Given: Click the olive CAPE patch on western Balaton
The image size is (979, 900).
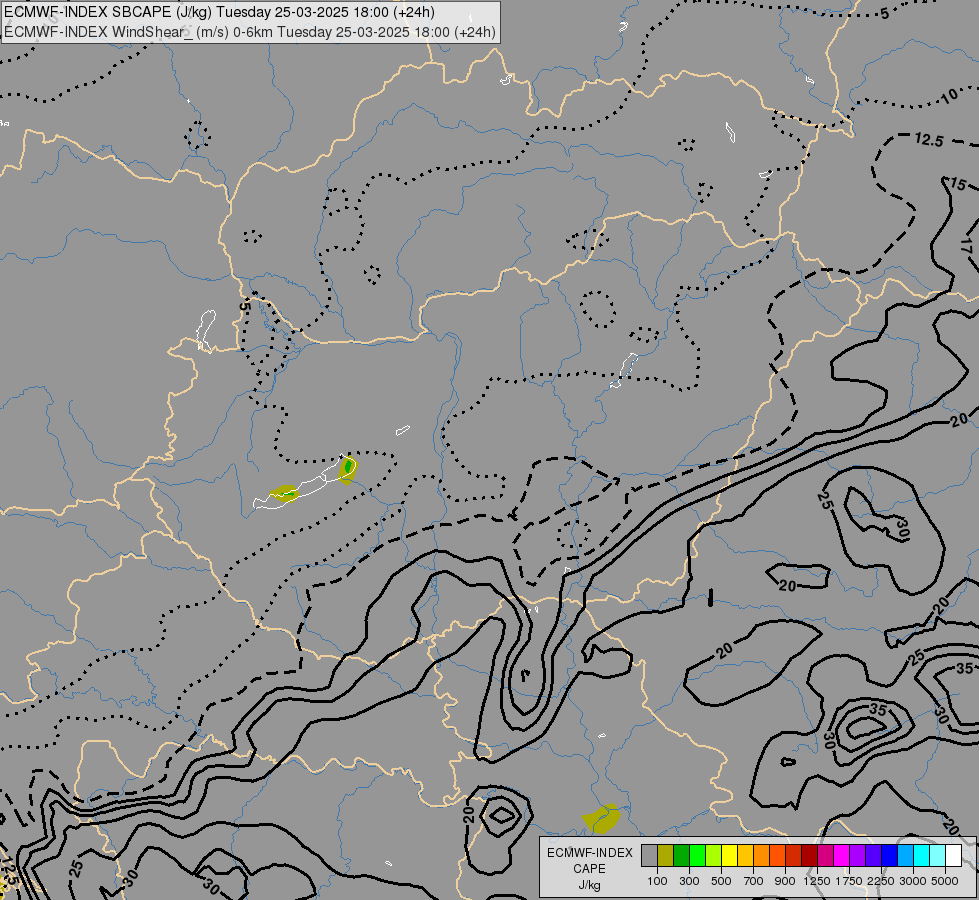Looking at the screenshot, I should coord(285,493).
